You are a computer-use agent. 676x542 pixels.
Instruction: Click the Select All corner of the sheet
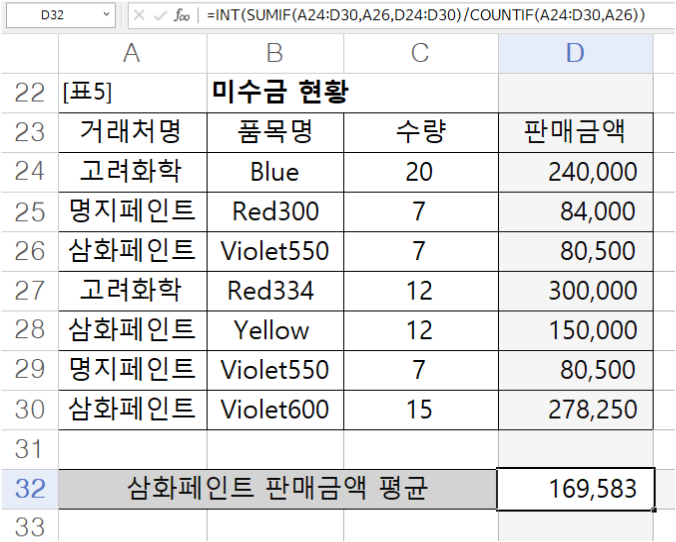coord(30,53)
